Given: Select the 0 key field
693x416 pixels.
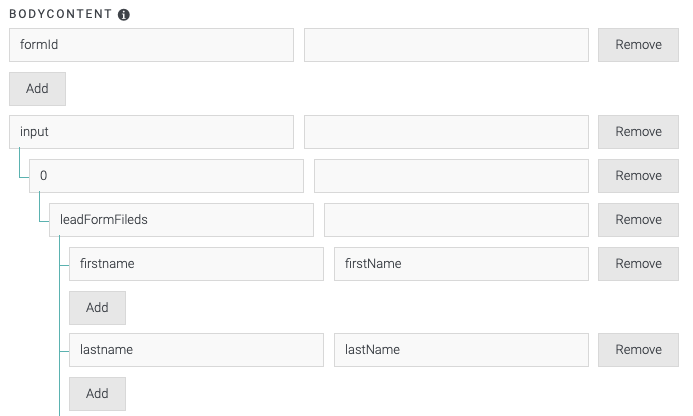Looking at the screenshot, I should pyautogui.click(x=166, y=176).
